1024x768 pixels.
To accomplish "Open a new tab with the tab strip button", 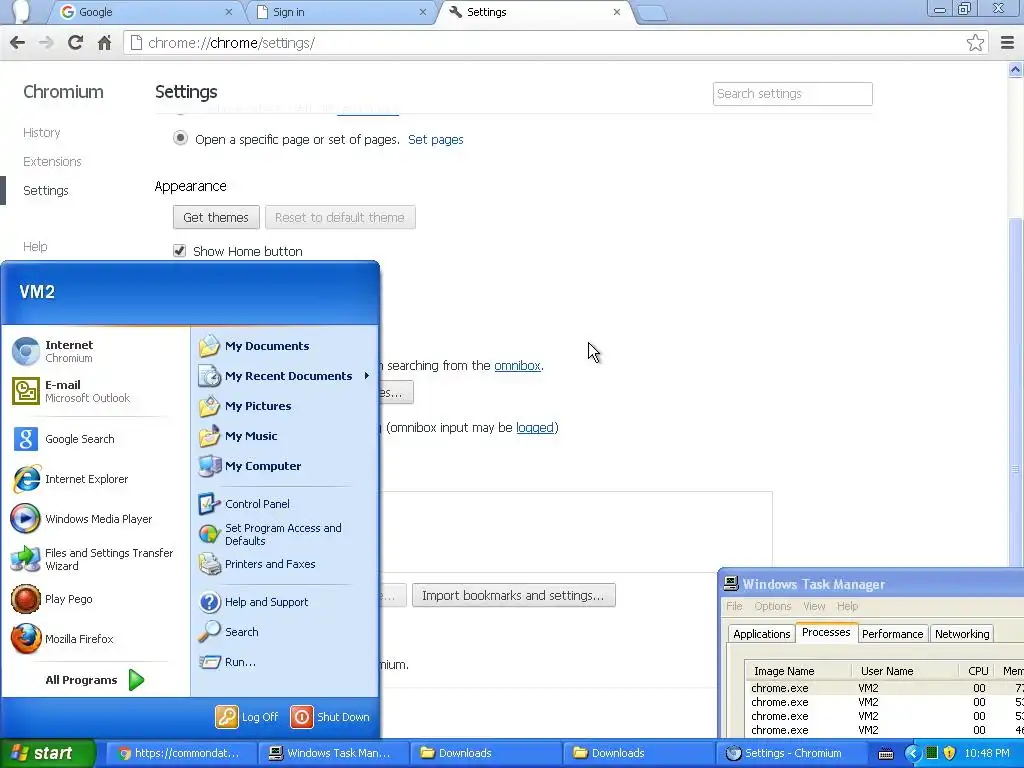I will pyautogui.click(x=651, y=13).
